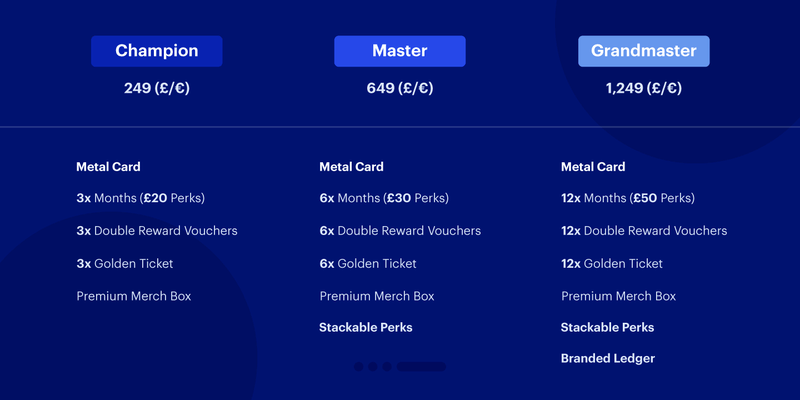Click 12x Double Reward Vouchers
800x400 pixels.
tap(644, 231)
